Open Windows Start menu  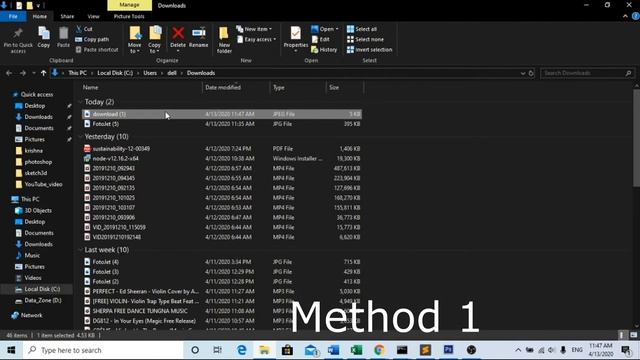[11, 350]
